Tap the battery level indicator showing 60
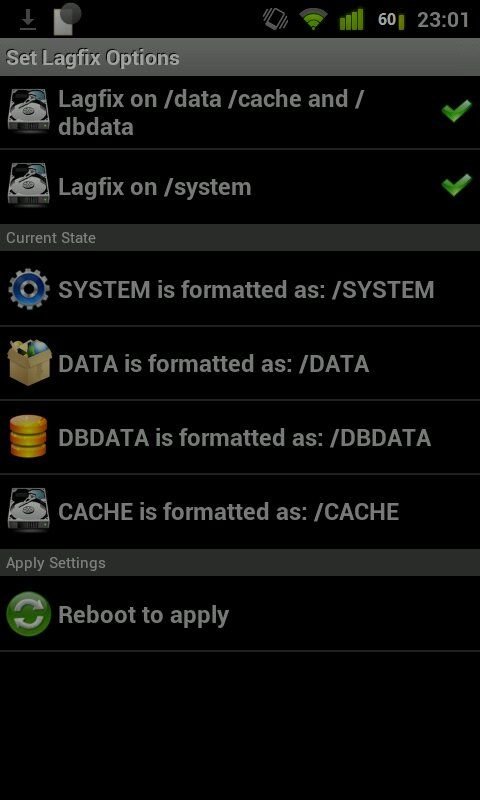The image size is (480, 800). point(391,20)
